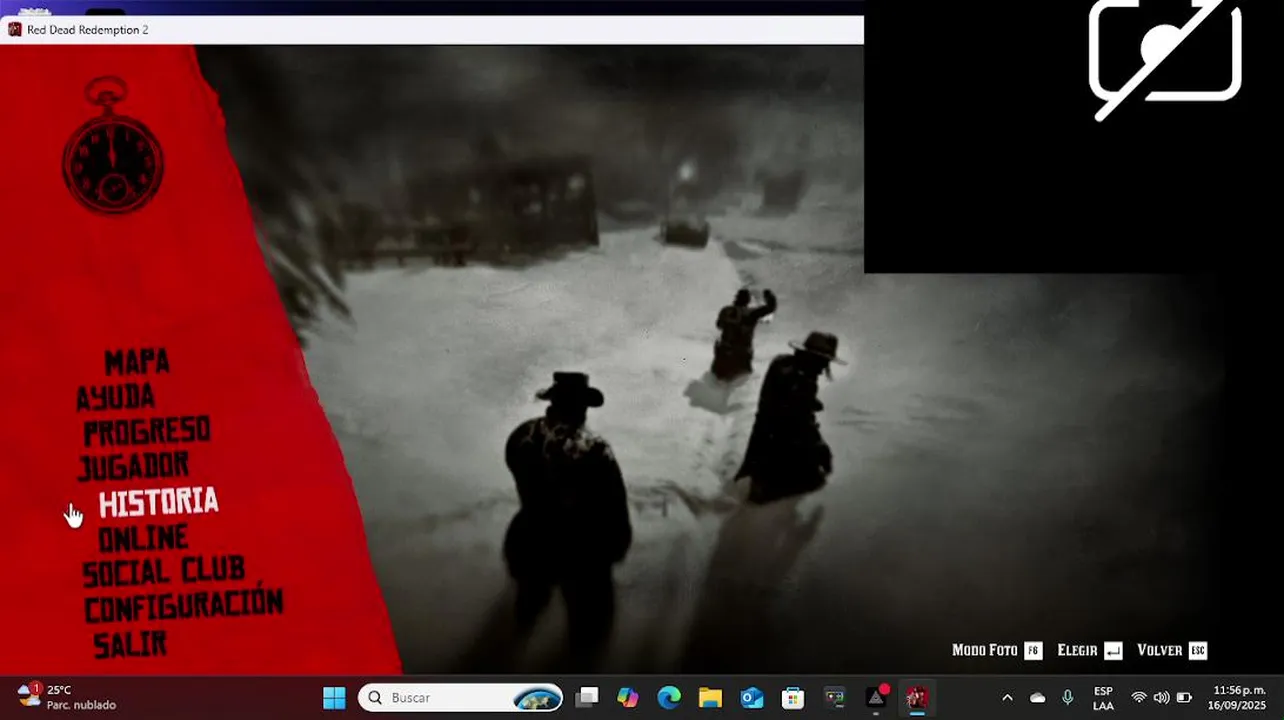Open the ONLINE menu entry

[143, 537]
